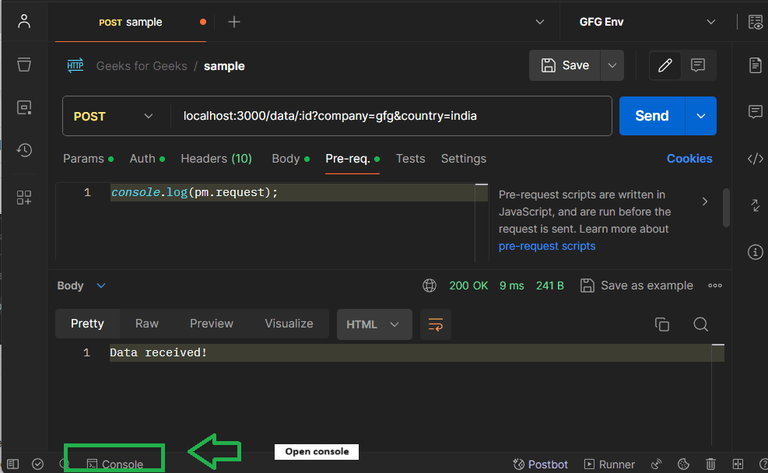This screenshot has width=768, height=473.
Task: Click the edit pencil icon
Action: pyautogui.click(x=665, y=65)
